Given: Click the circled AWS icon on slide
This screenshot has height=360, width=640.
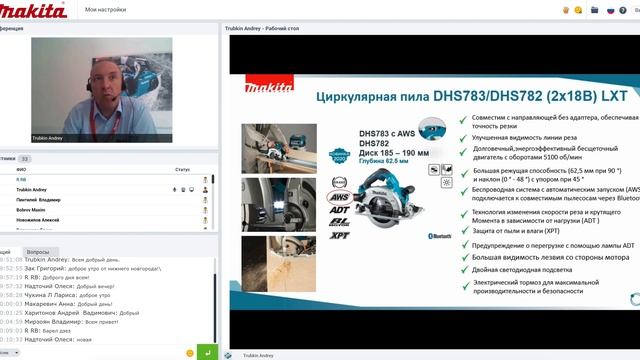Looking at the screenshot, I should click(x=339, y=197).
